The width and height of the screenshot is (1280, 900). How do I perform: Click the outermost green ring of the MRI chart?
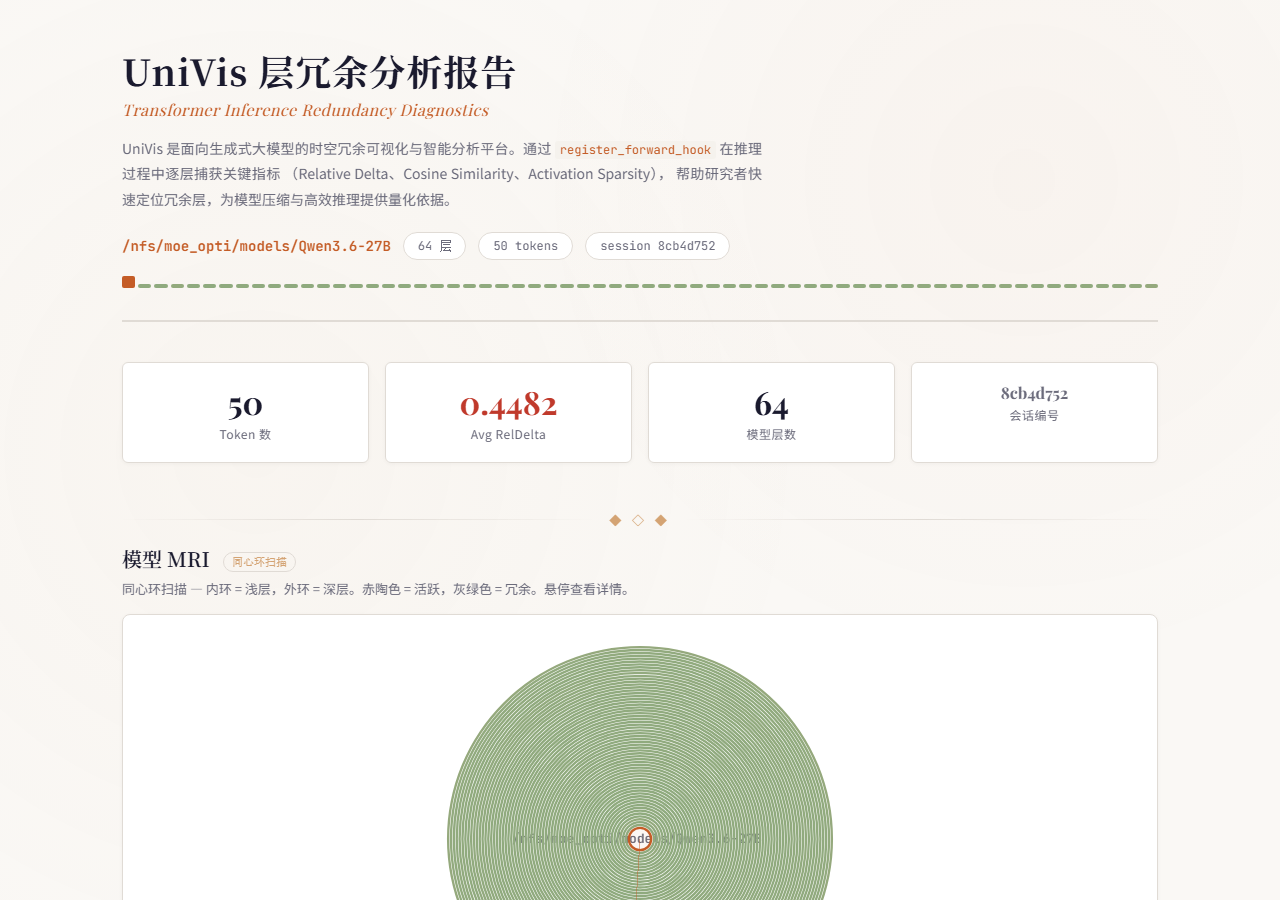(x=640, y=648)
